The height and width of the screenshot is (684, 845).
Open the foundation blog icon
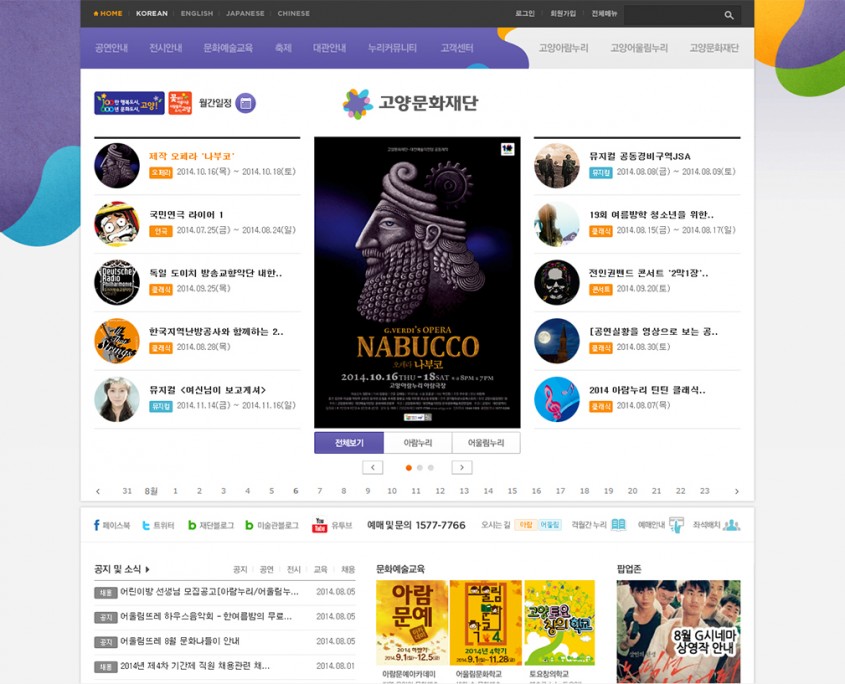pos(192,525)
